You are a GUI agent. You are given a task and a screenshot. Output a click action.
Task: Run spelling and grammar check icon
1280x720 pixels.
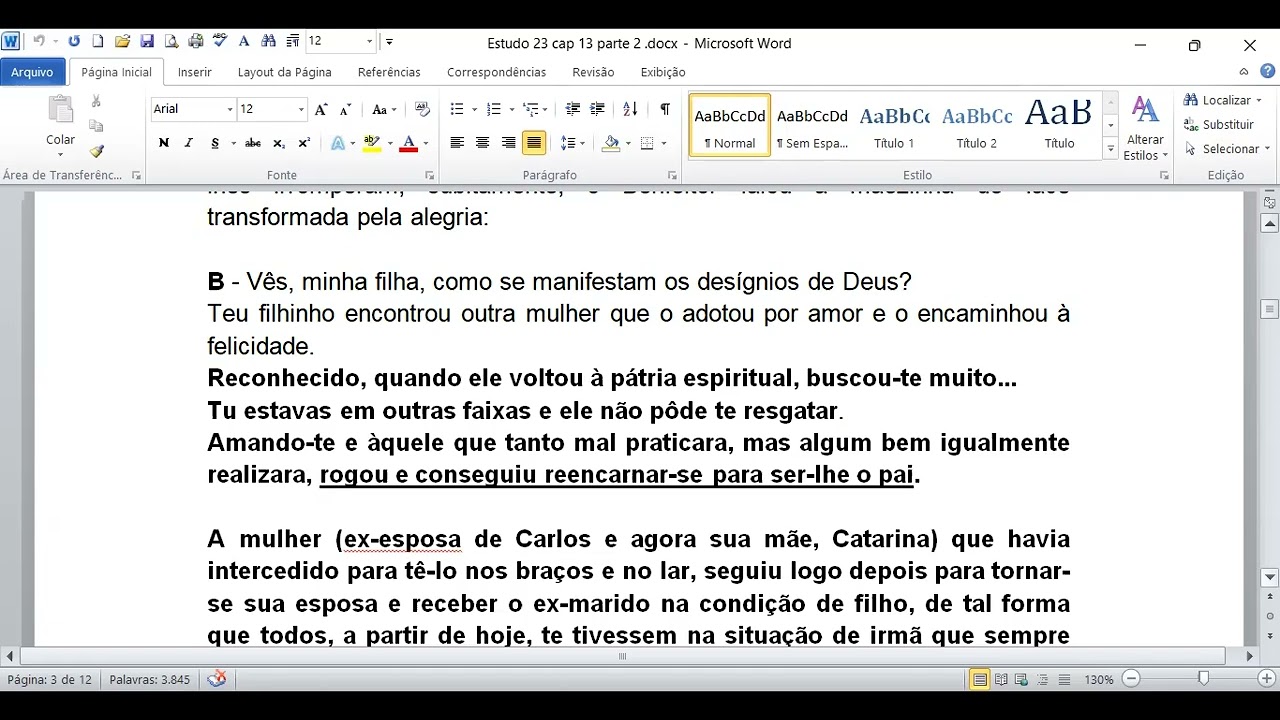(219, 42)
